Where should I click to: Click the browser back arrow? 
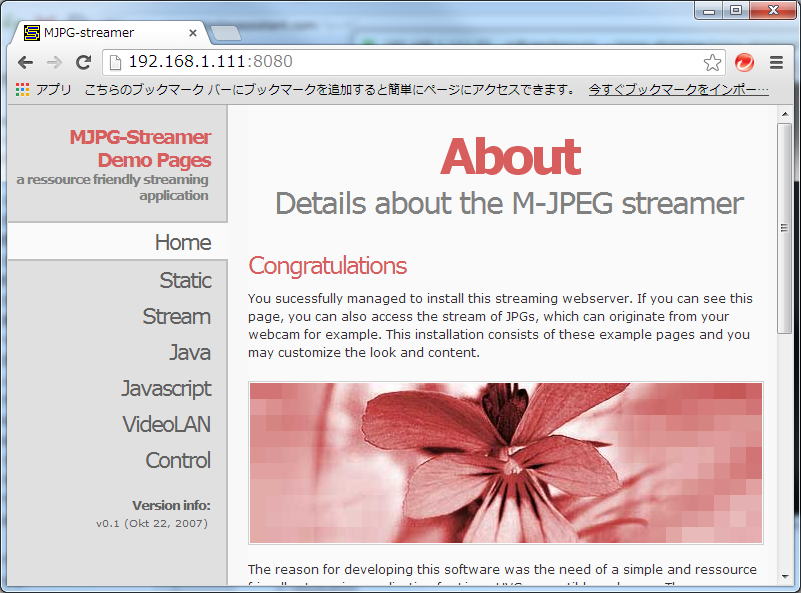pyautogui.click(x=26, y=62)
